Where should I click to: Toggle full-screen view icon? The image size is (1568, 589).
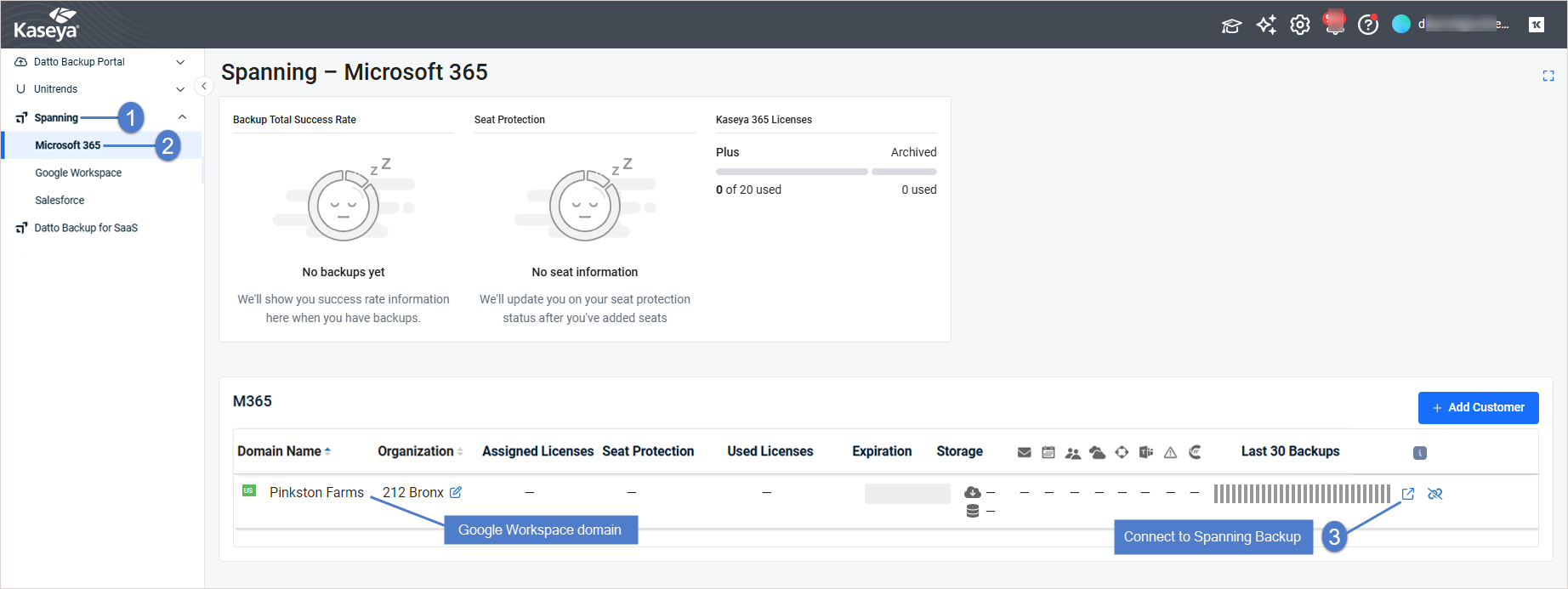tap(1548, 76)
